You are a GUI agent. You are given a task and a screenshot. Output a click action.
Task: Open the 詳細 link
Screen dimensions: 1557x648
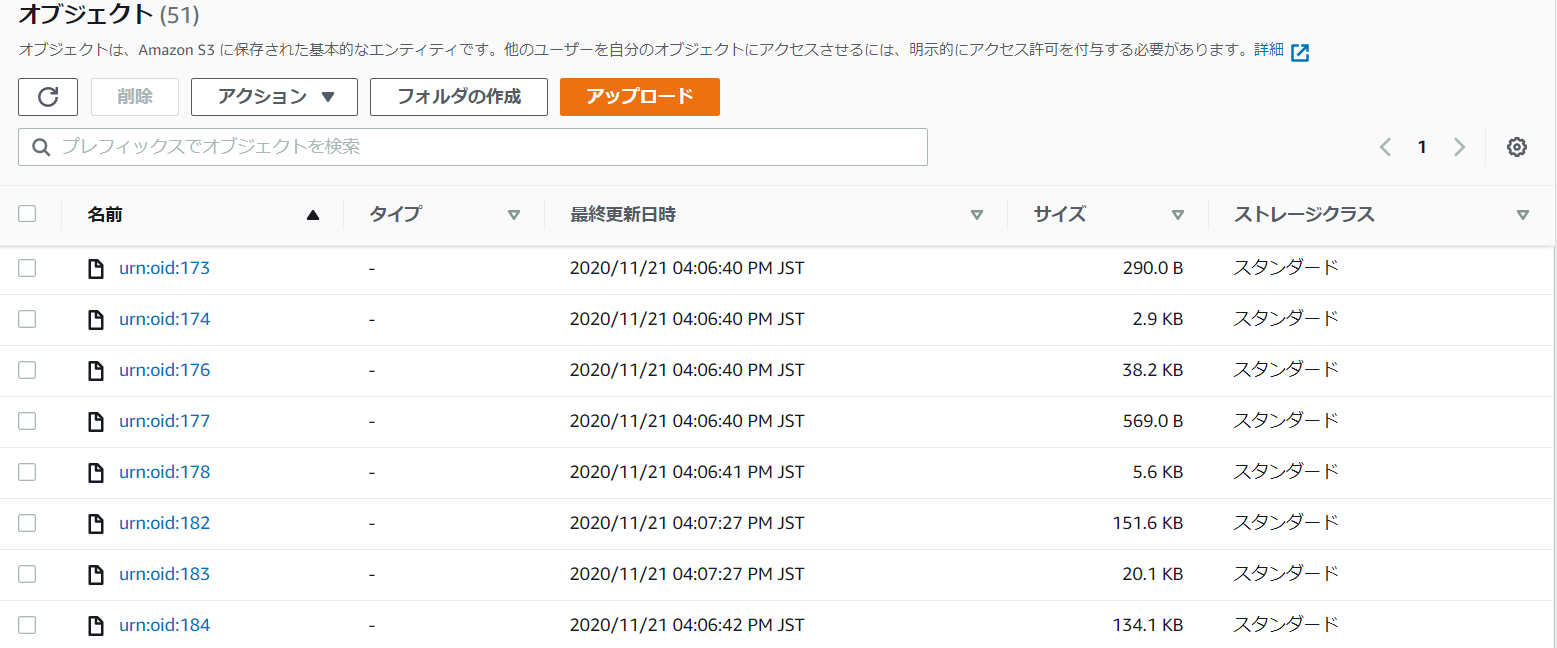click(1269, 50)
